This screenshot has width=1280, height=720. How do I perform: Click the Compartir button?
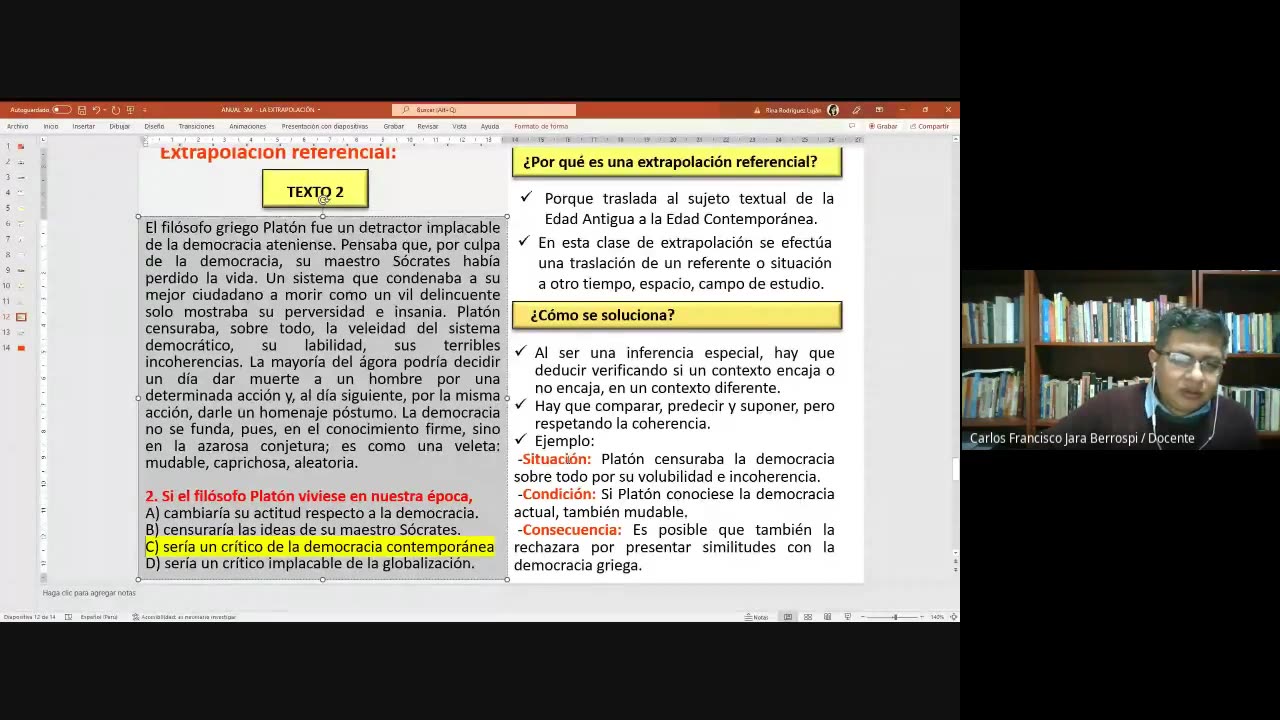point(930,126)
